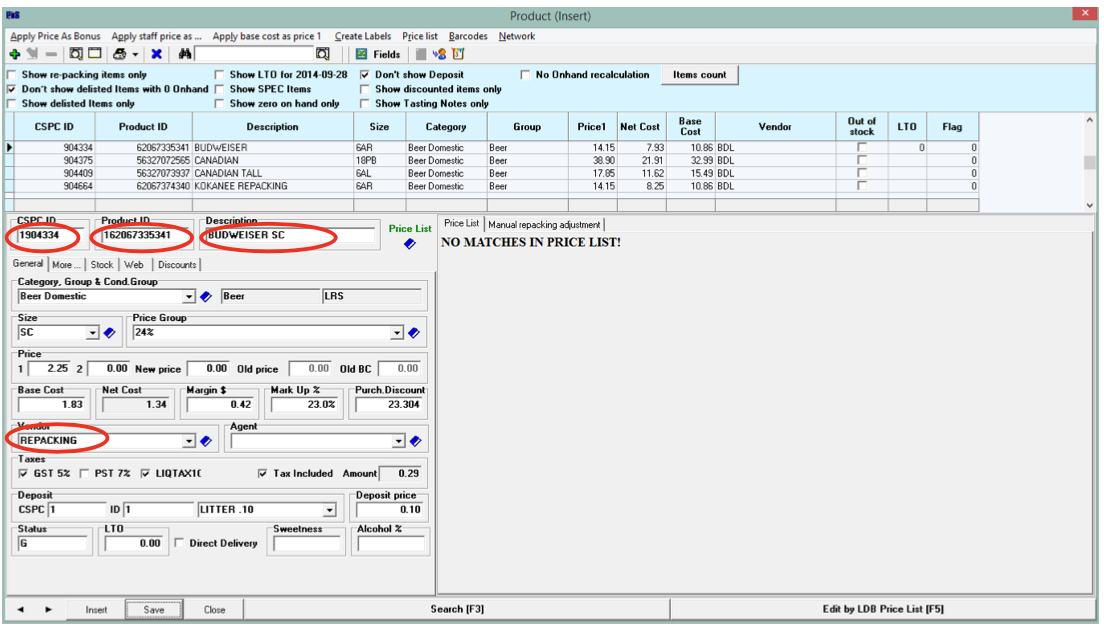Click blue lookup icon beside Size SC

pyautogui.click(x=109, y=333)
